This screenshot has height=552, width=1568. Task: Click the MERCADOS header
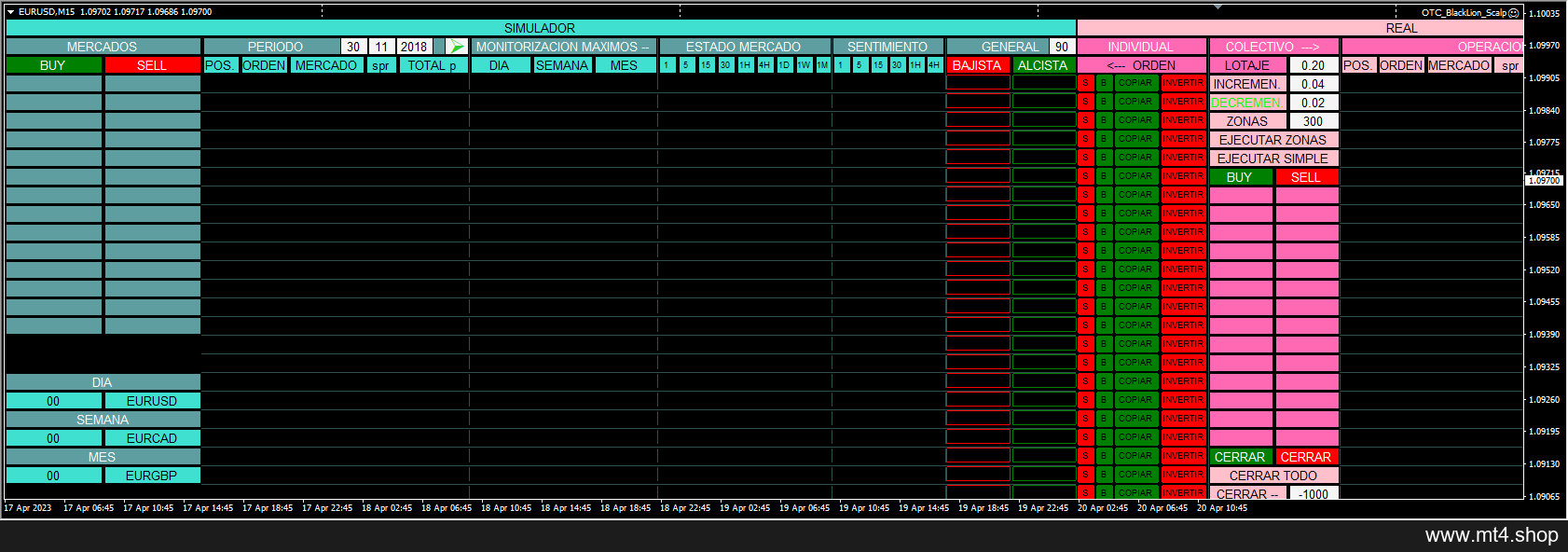click(103, 47)
